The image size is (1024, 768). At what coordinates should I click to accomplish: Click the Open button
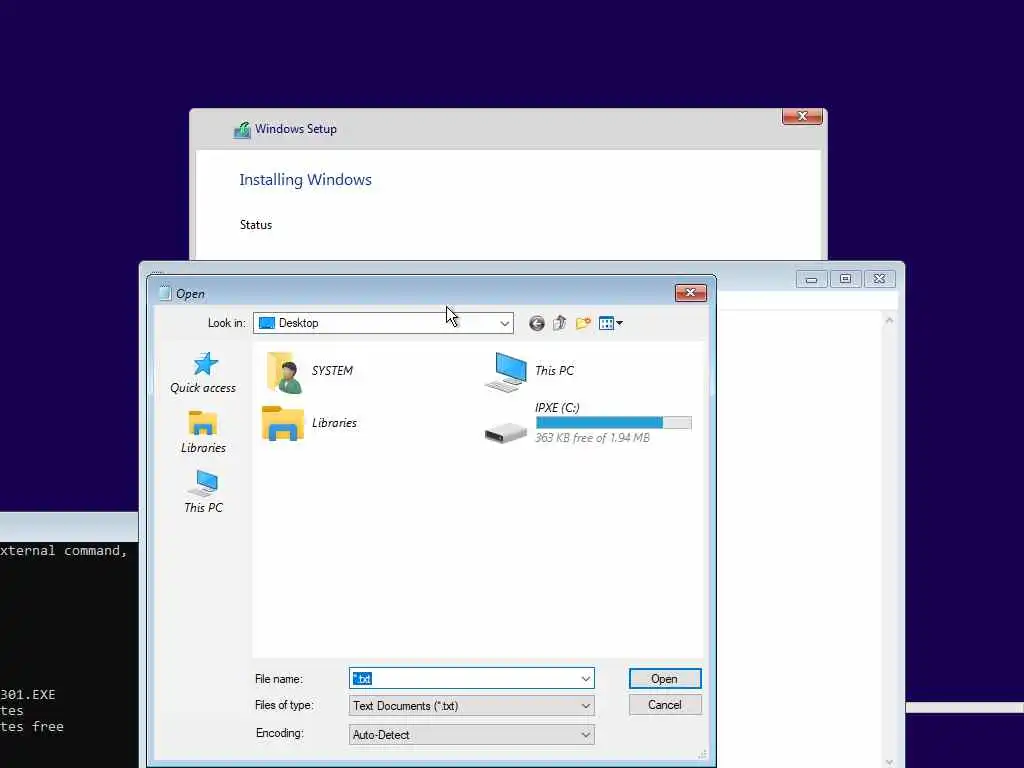pyautogui.click(x=665, y=679)
